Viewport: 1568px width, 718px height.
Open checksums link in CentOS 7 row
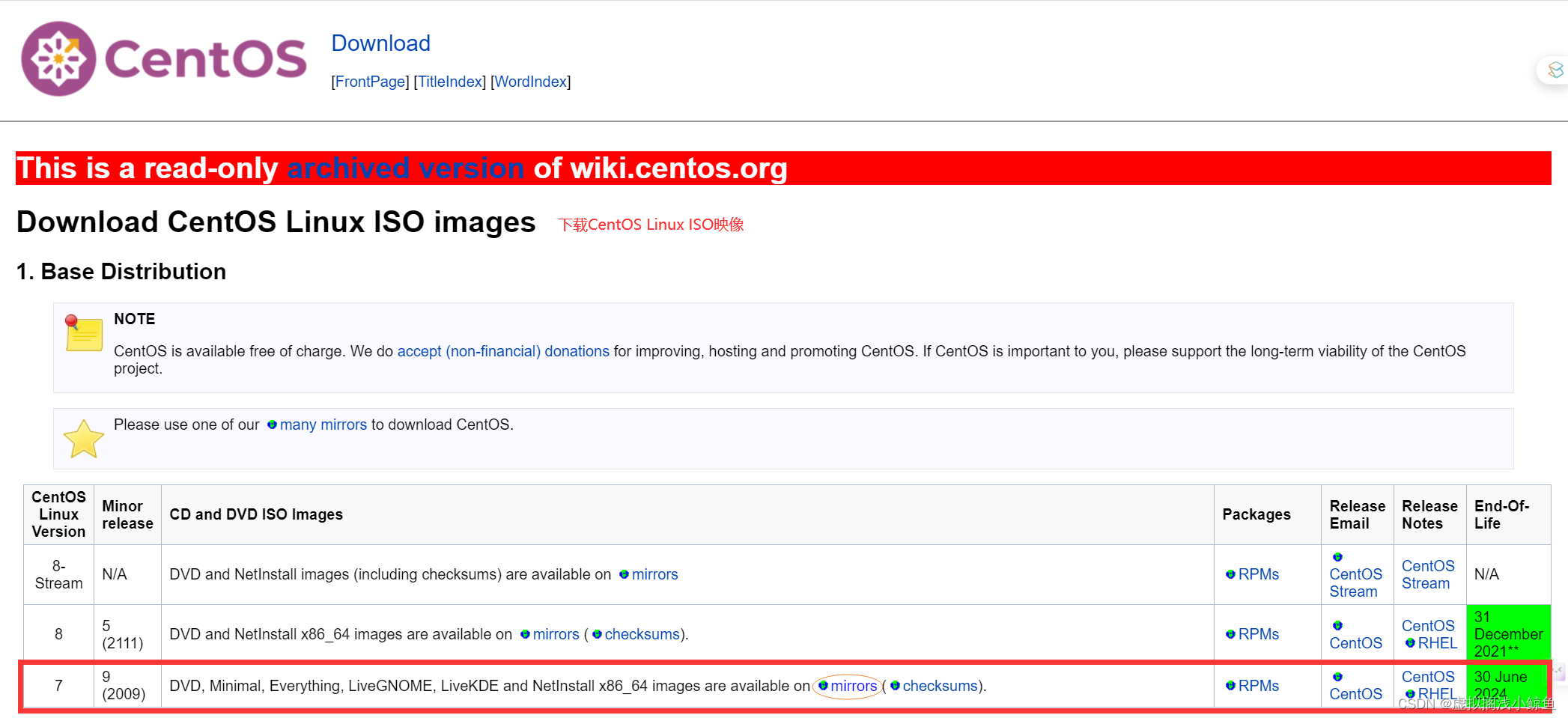point(940,686)
